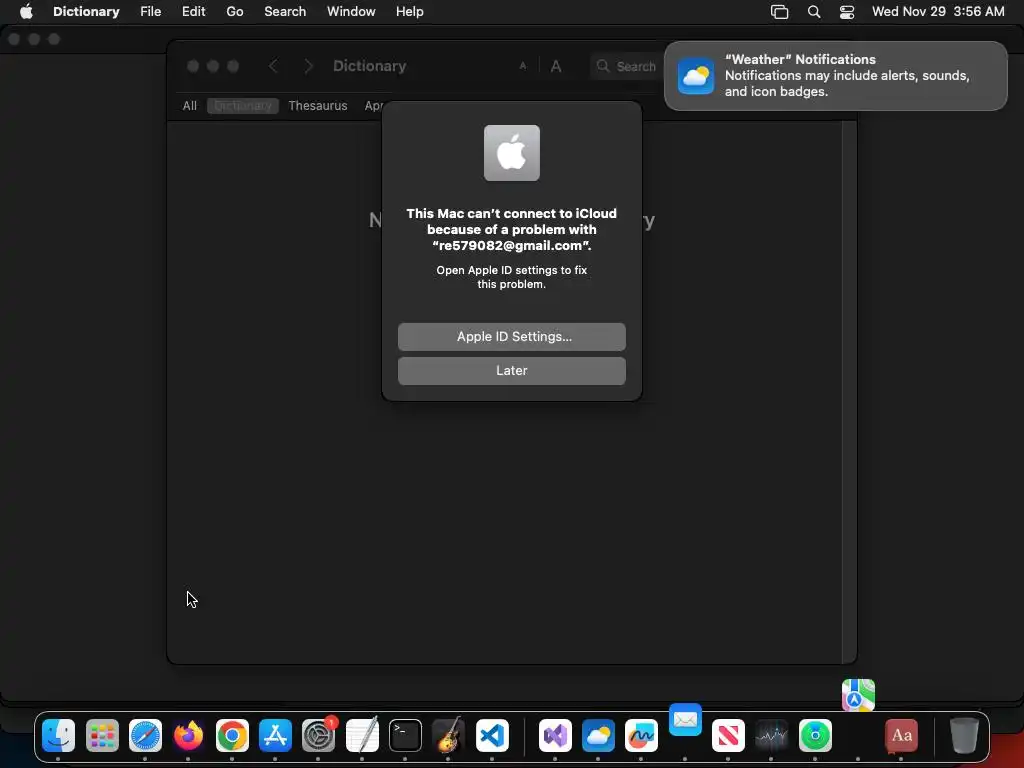Click the Dictionary window scrollbar track
This screenshot has width=1024, height=768.
point(849,392)
